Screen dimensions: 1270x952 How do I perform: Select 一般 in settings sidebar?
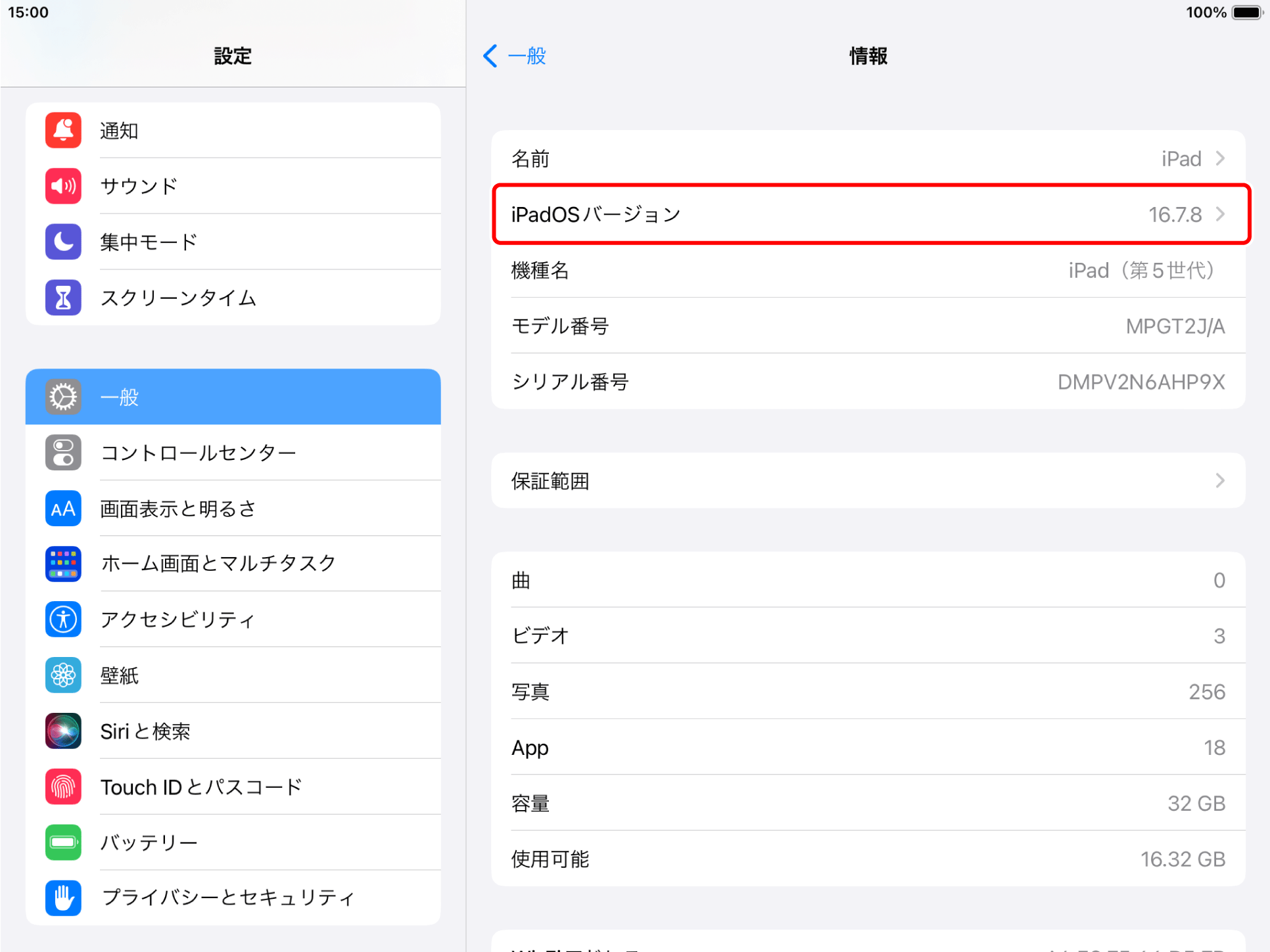233,397
